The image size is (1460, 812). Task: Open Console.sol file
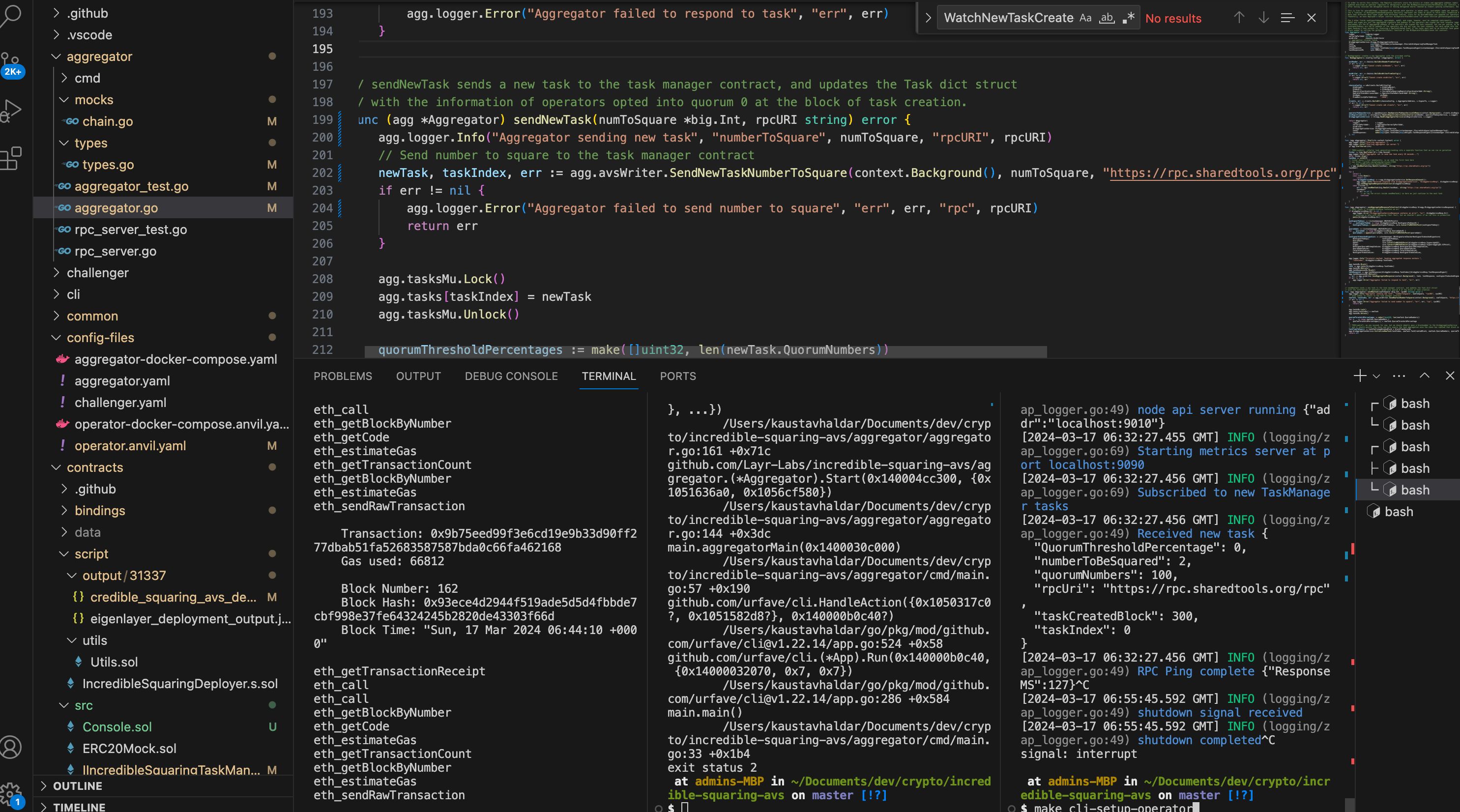coord(117,727)
